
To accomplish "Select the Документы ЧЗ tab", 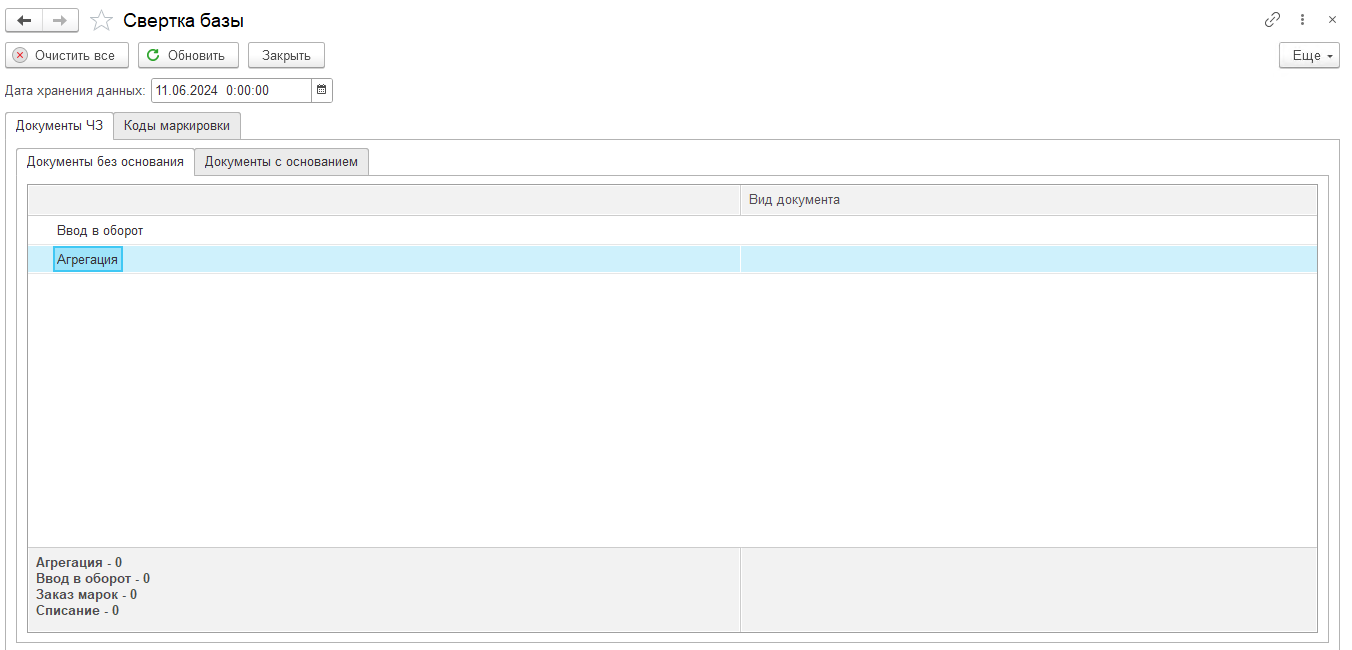I will (59, 126).
